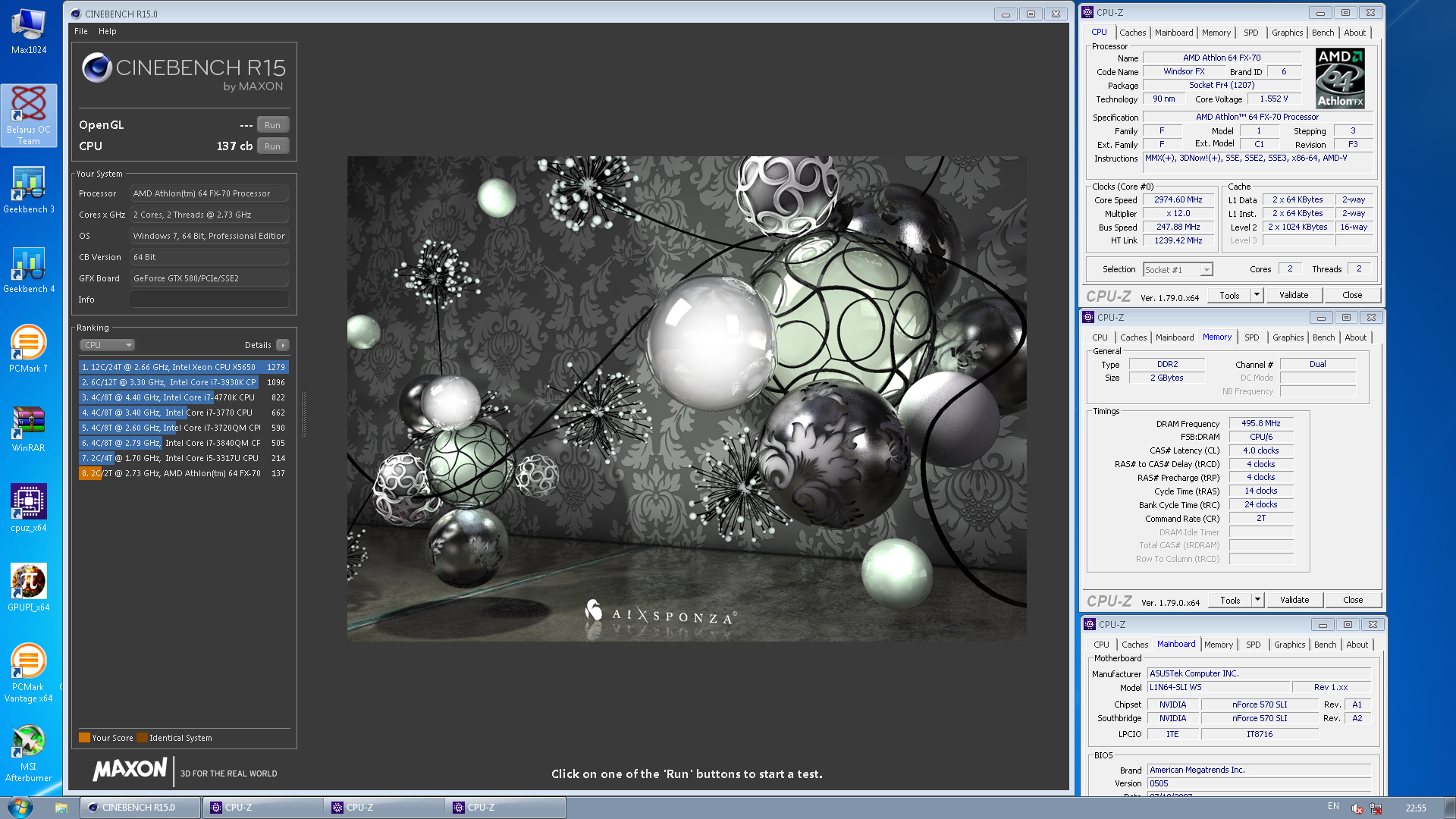
Task: Open the MSI Afterburner desktop shortcut
Action: tap(28, 754)
